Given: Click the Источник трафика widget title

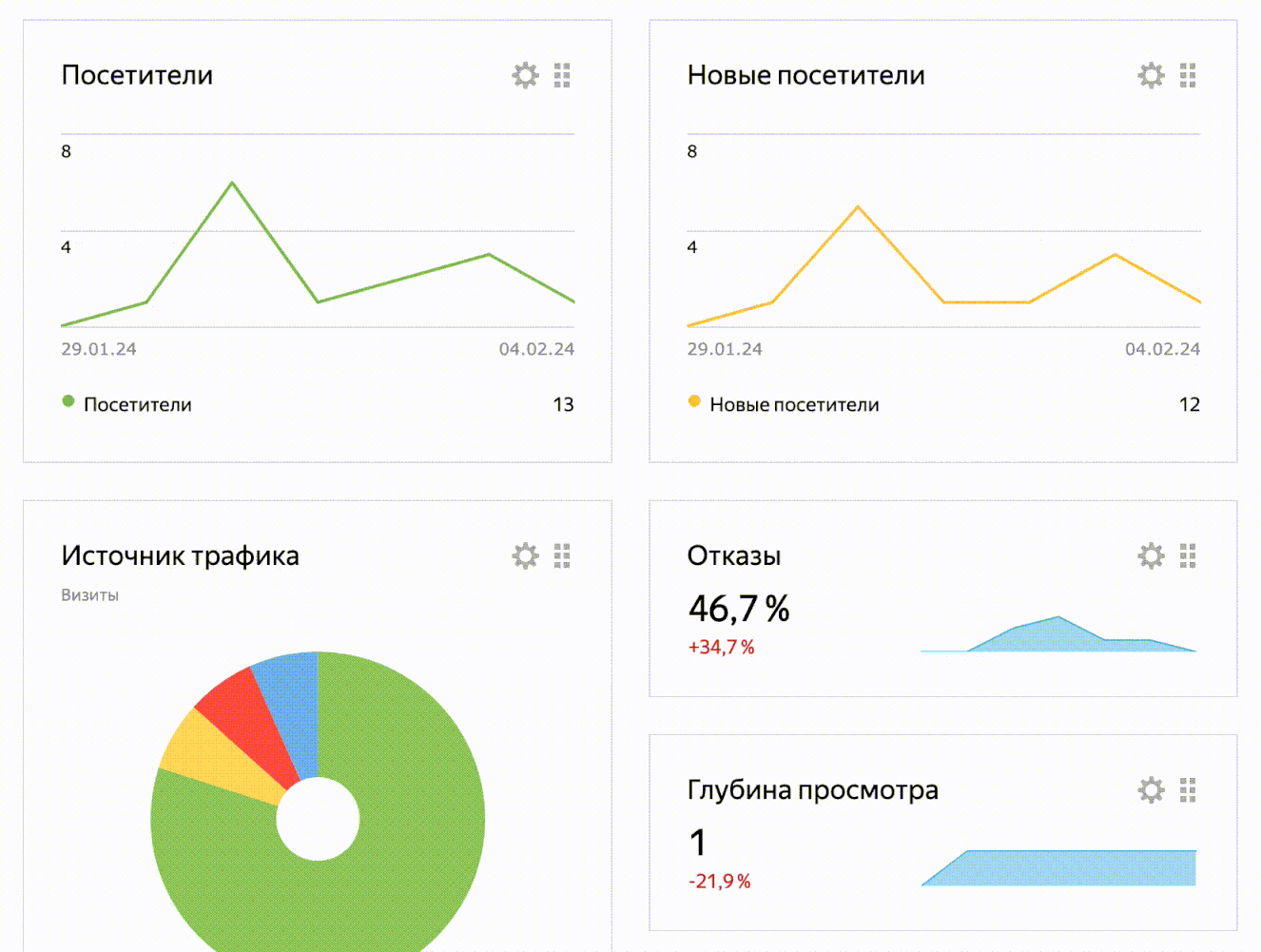Looking at the screenshot, I should tap(180, 555).
